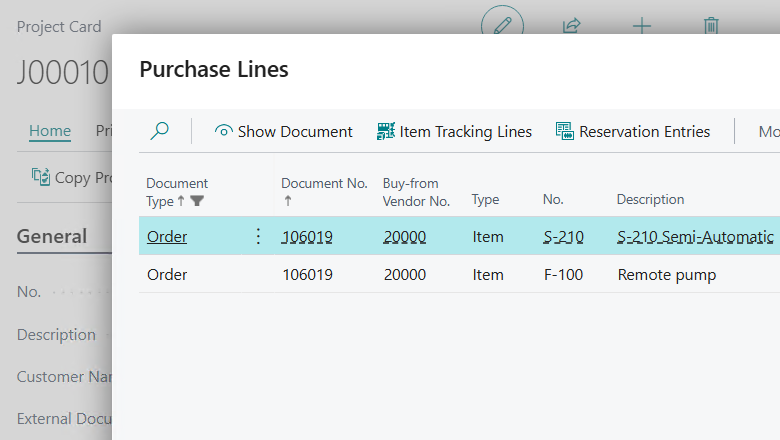This screenshot has height=440, width=780.
Task: Click the filter funnel on Document Type column
Action: click(x=197, y=201)
